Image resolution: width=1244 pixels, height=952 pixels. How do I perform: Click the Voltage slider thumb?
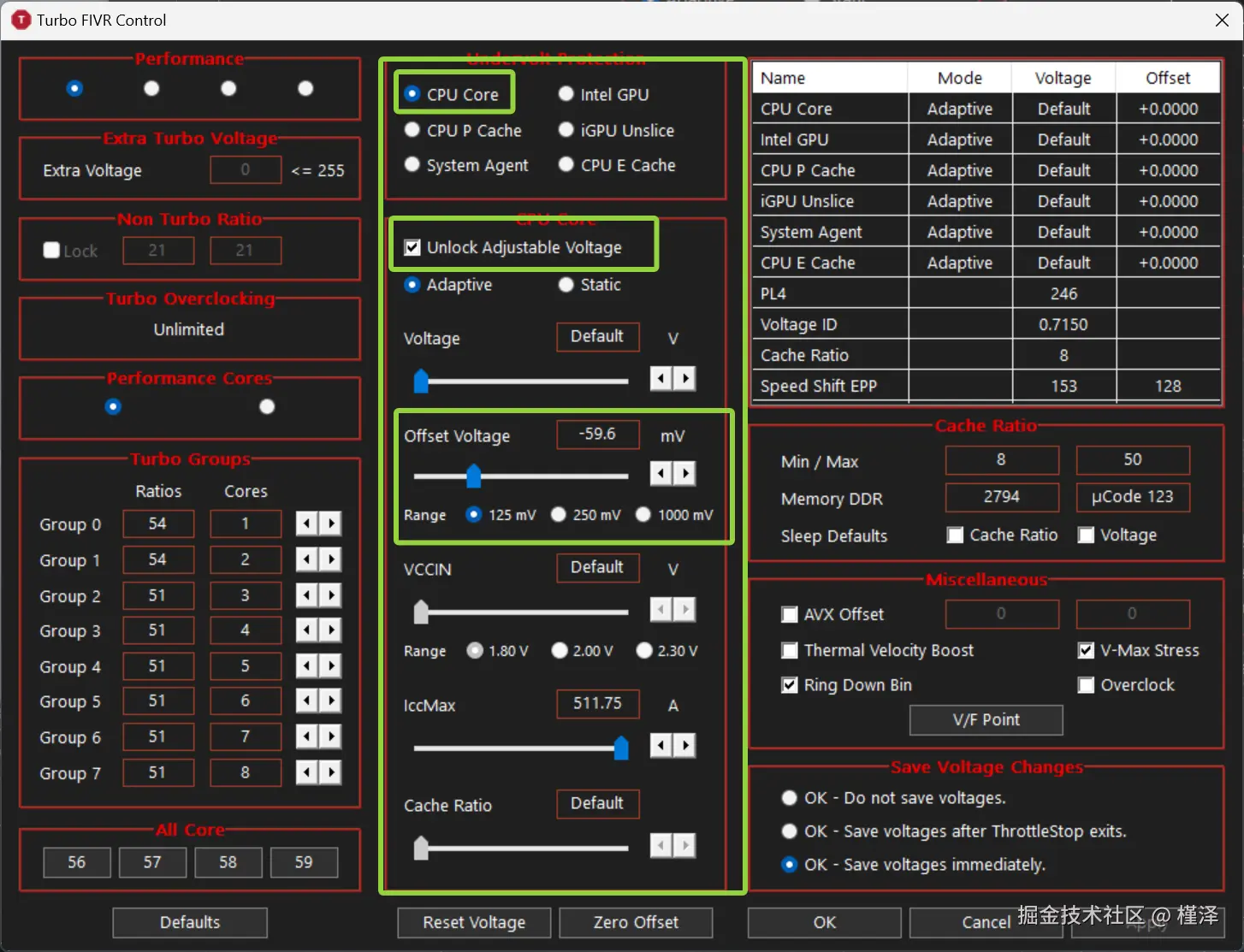point(421,381)
